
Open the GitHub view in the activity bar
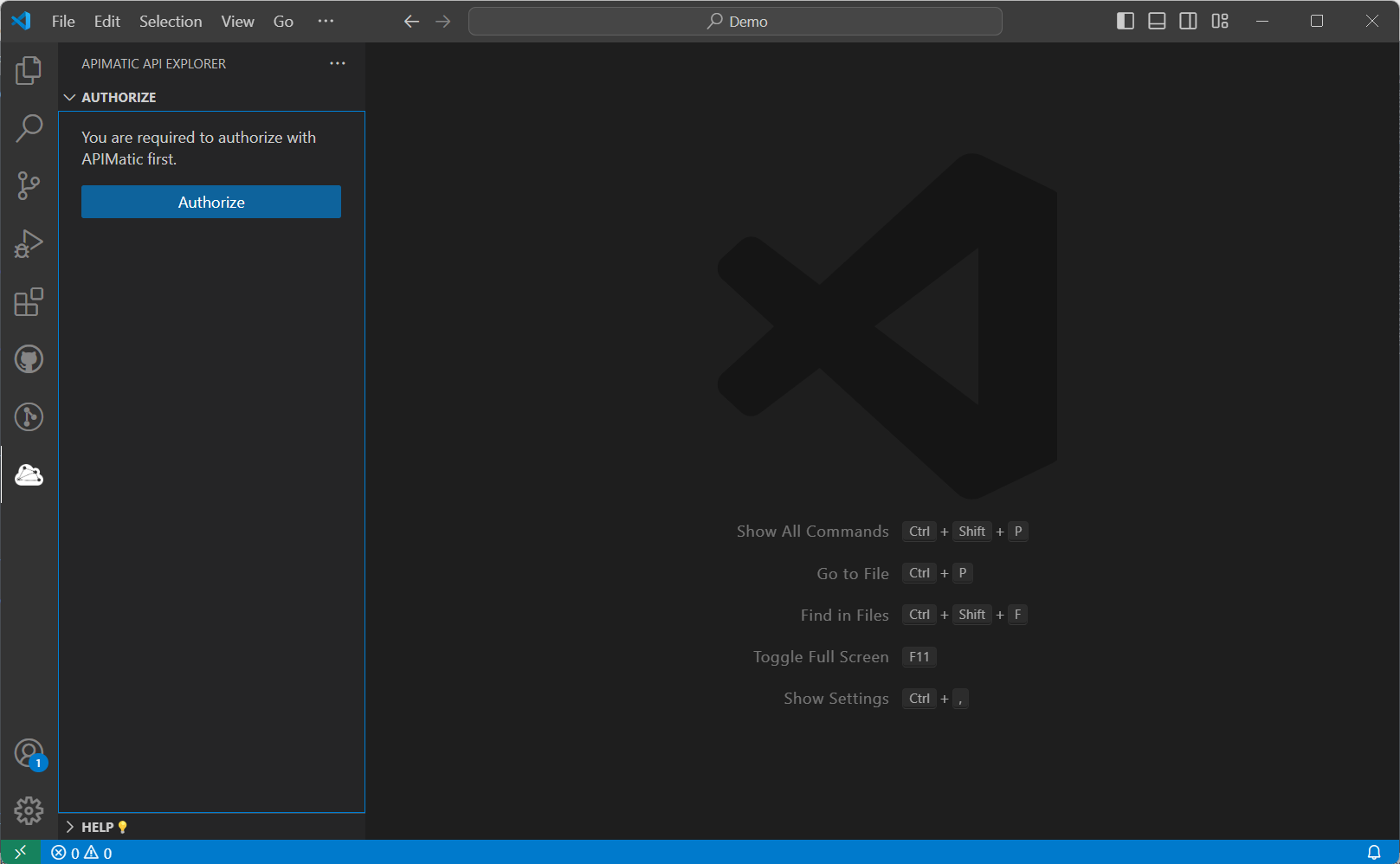[x=29, y=359]
